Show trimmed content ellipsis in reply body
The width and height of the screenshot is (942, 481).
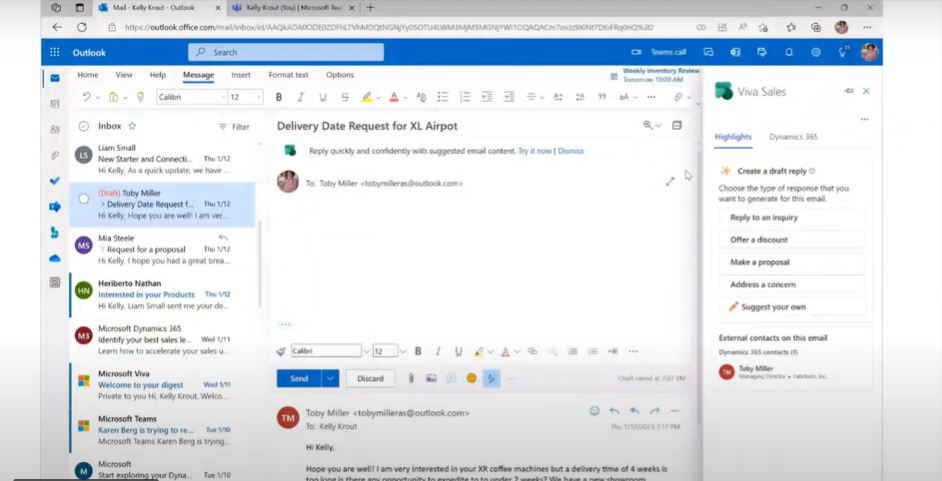(x=285, y=324)
